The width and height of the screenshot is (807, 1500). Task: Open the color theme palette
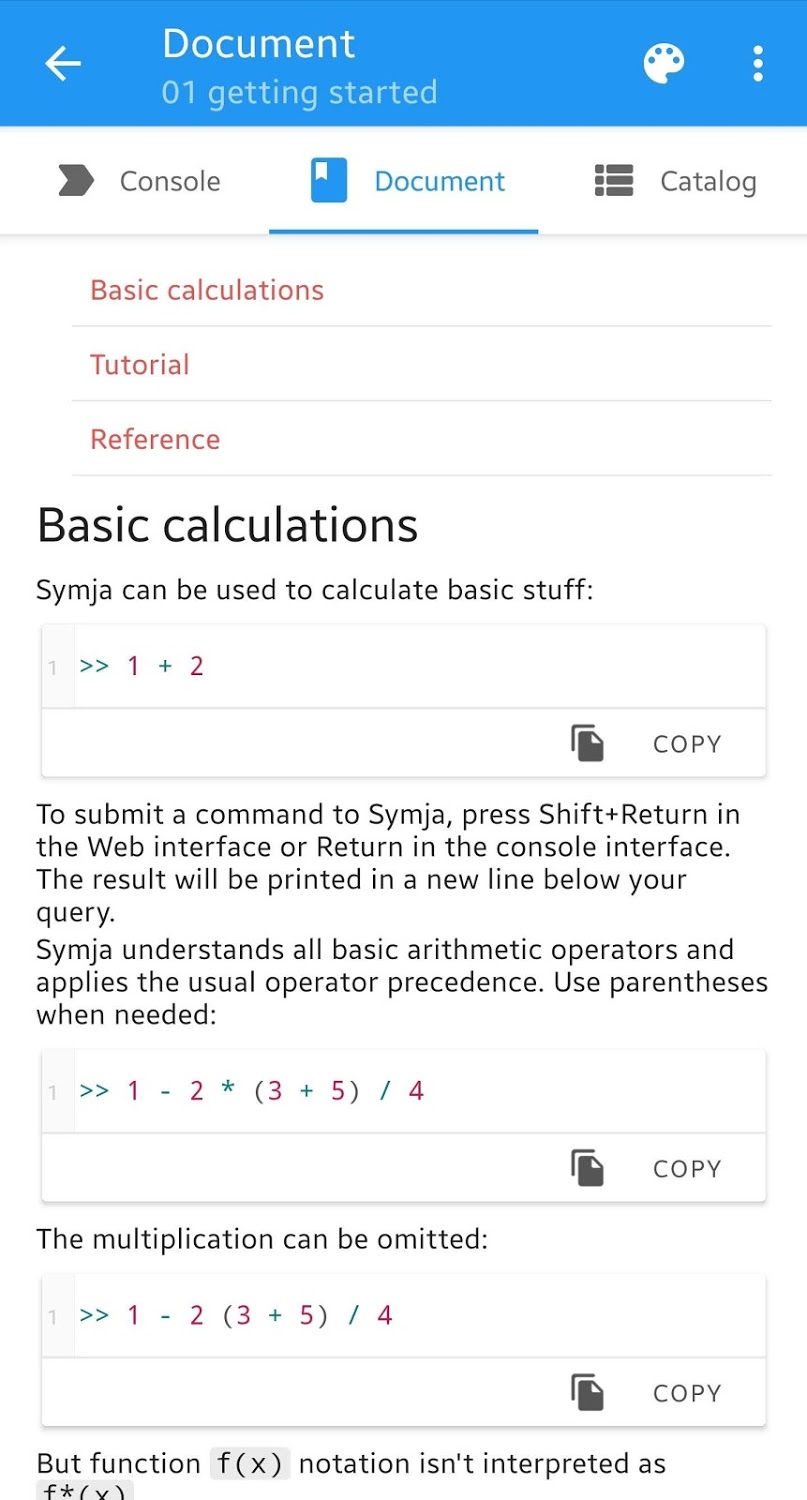(x=663, y=64)
